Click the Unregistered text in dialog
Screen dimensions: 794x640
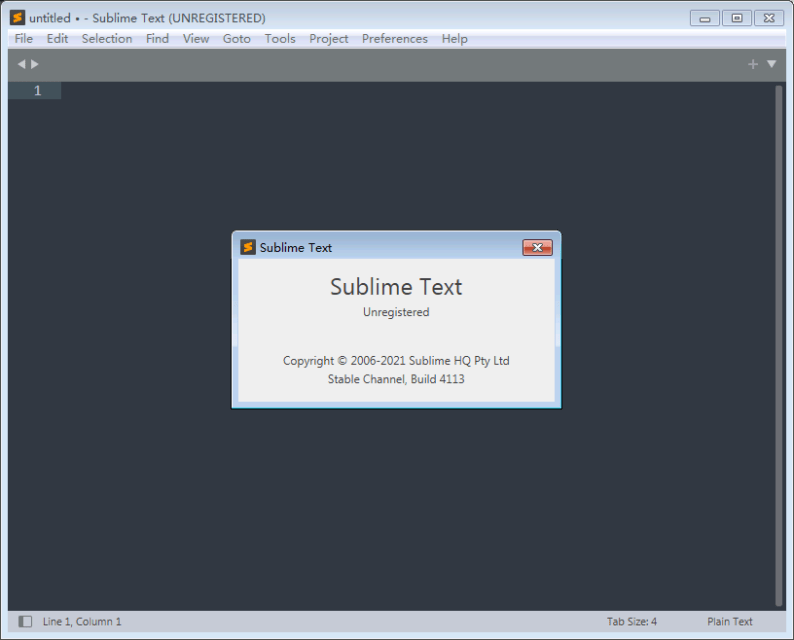[x=396, y=312]
